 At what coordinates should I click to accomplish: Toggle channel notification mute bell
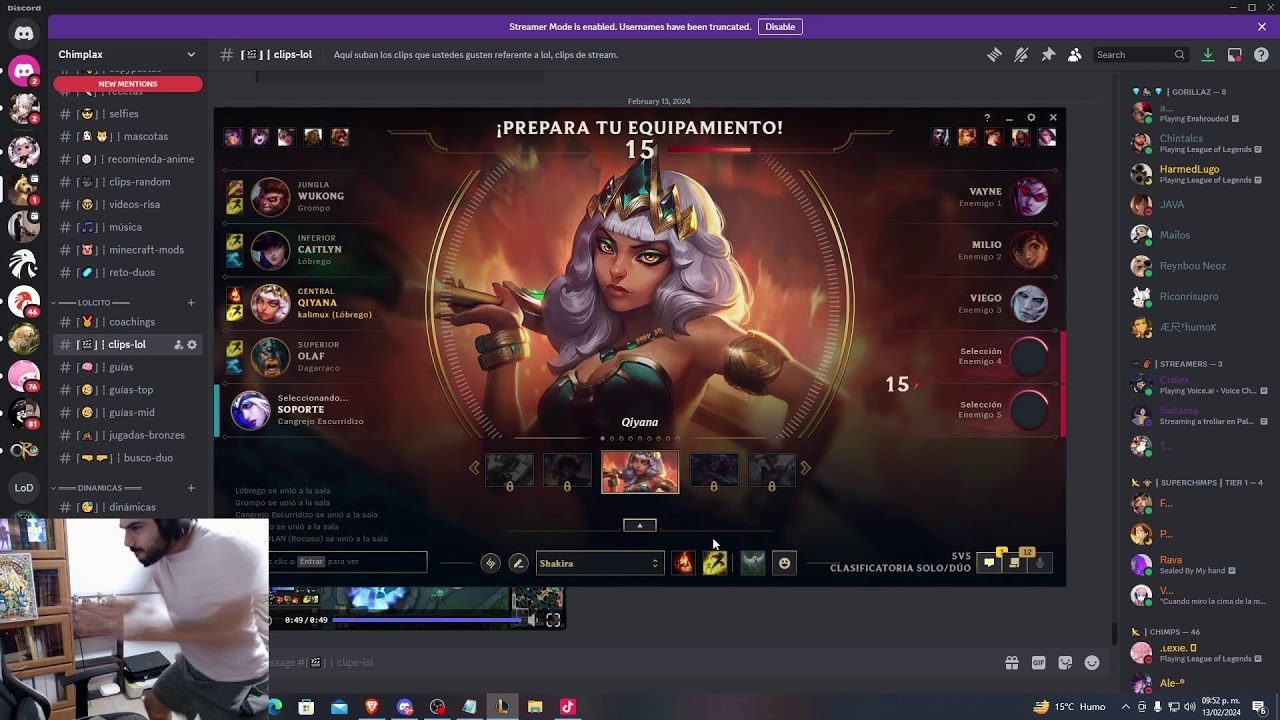pyautogui.click(x=1021, y=55)
